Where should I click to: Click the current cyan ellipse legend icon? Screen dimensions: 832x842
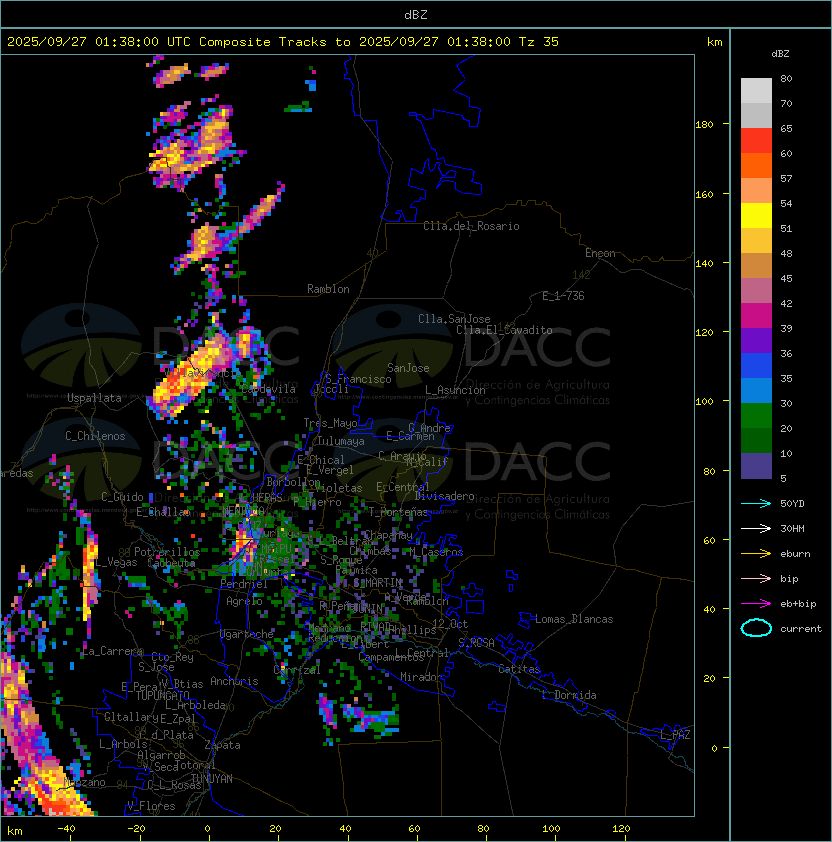click(756, 628)
